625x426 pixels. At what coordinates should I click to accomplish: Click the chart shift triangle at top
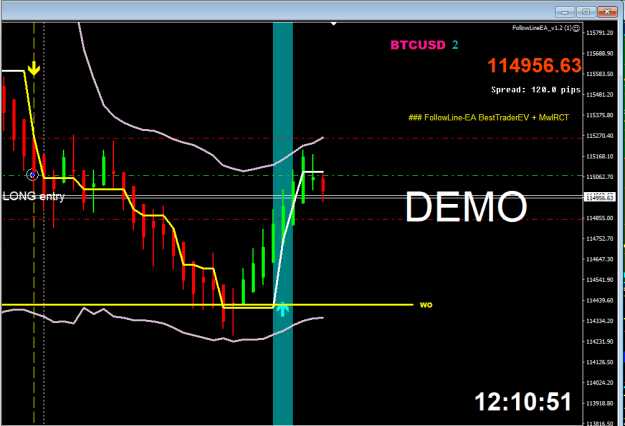pos(334,24)
